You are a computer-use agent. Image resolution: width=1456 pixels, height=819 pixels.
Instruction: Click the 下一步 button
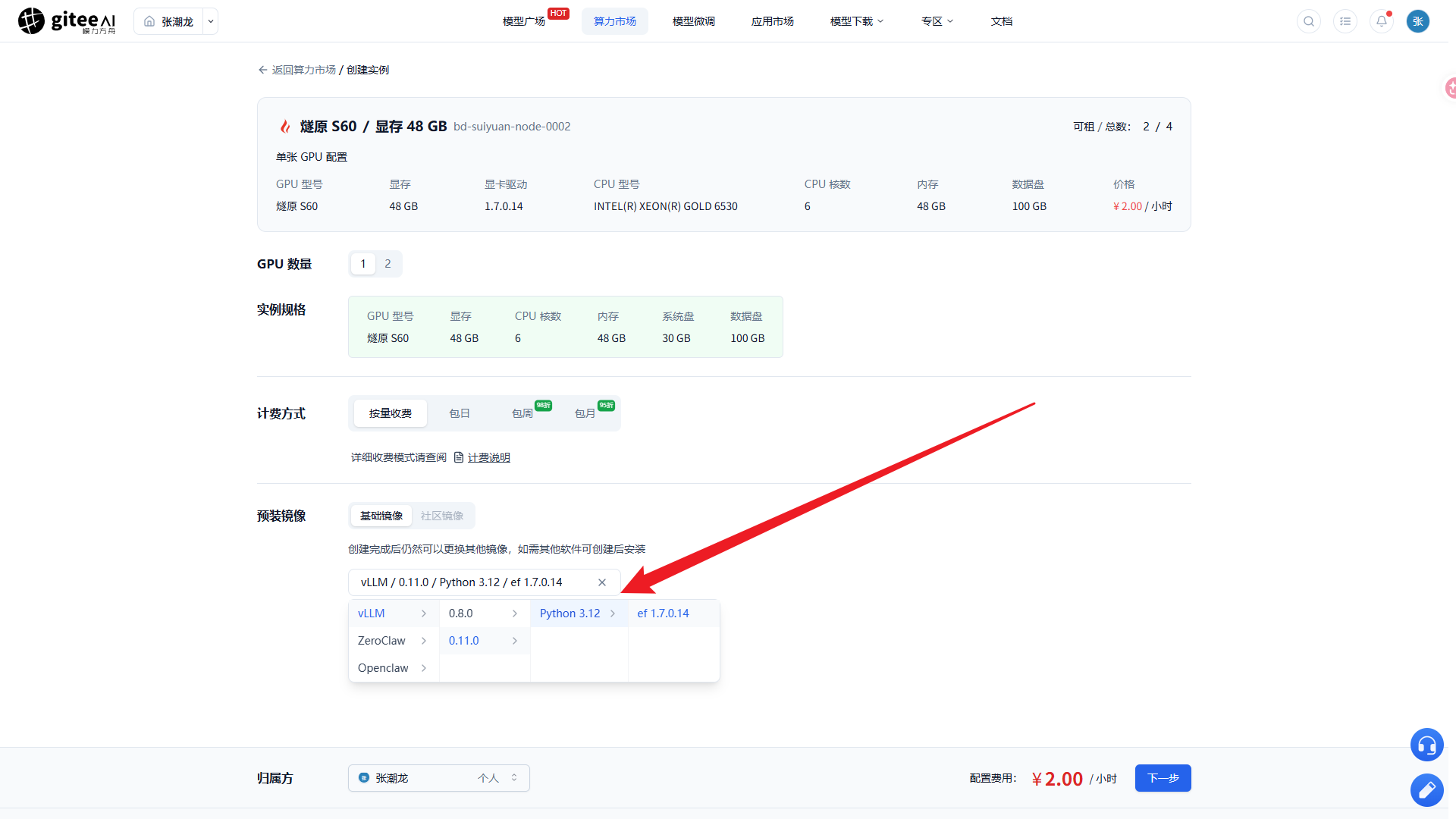point(1163,778)
